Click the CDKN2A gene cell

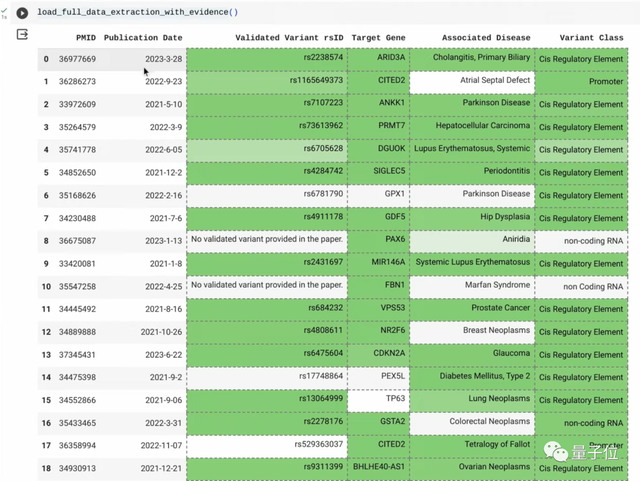(378, 355)
